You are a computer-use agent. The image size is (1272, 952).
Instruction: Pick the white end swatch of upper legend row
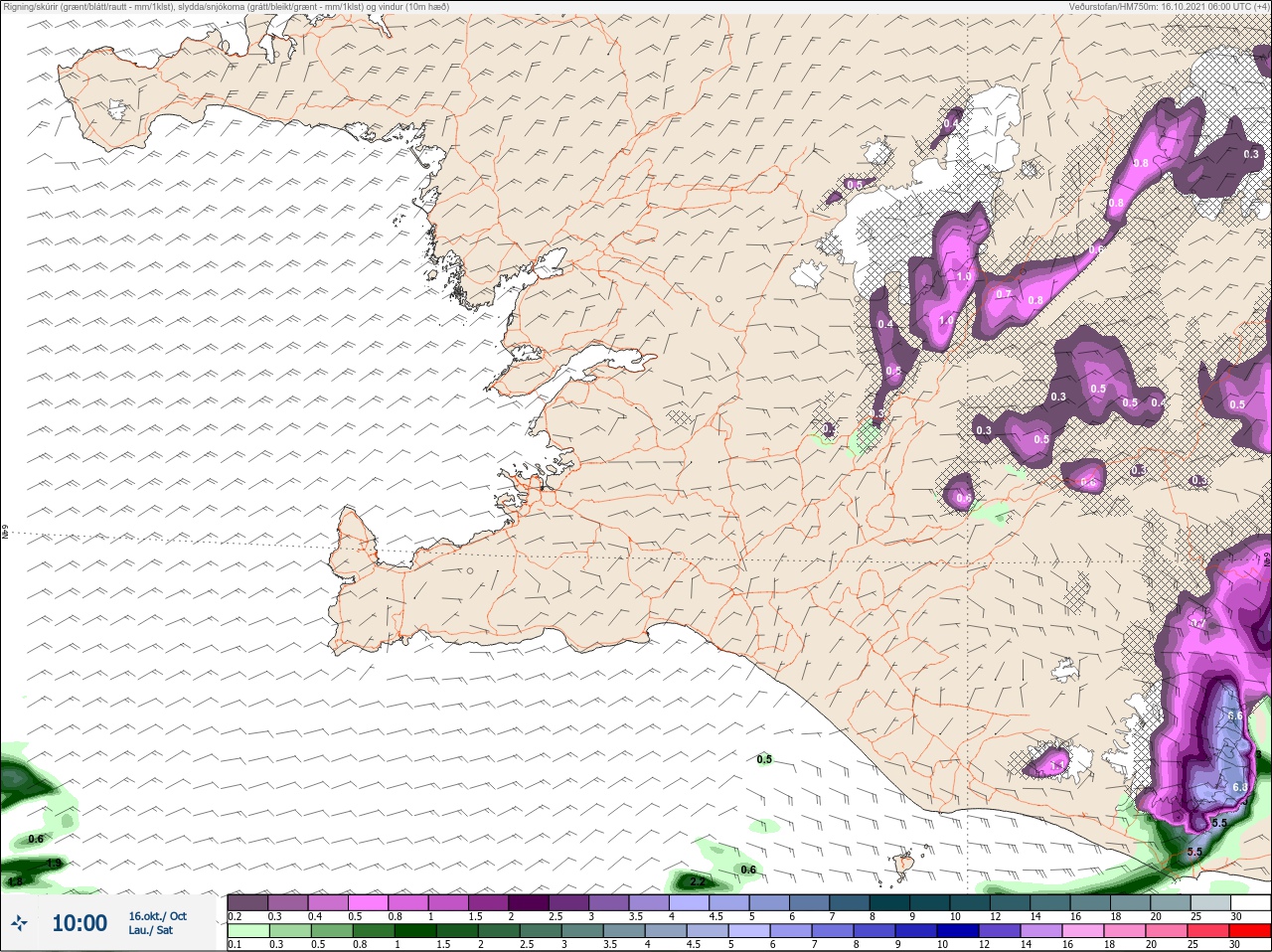(1250, 902)
